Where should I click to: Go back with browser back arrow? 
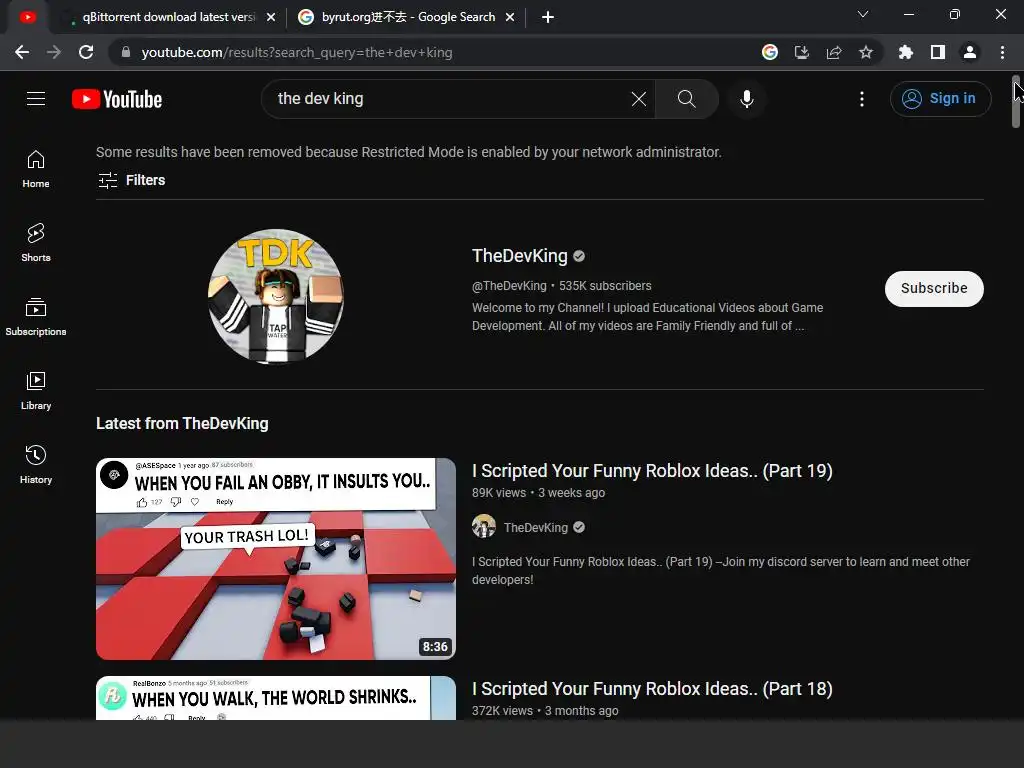[x=22, y=52]
